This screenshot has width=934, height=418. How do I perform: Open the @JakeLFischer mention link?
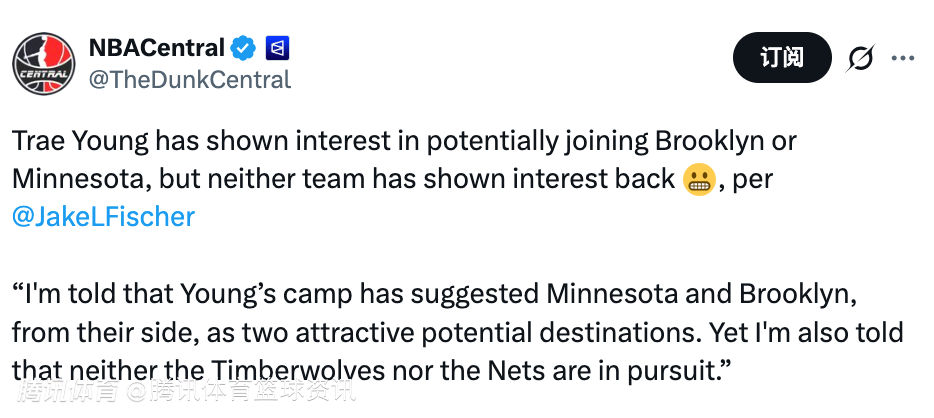[x=103, y=216]
